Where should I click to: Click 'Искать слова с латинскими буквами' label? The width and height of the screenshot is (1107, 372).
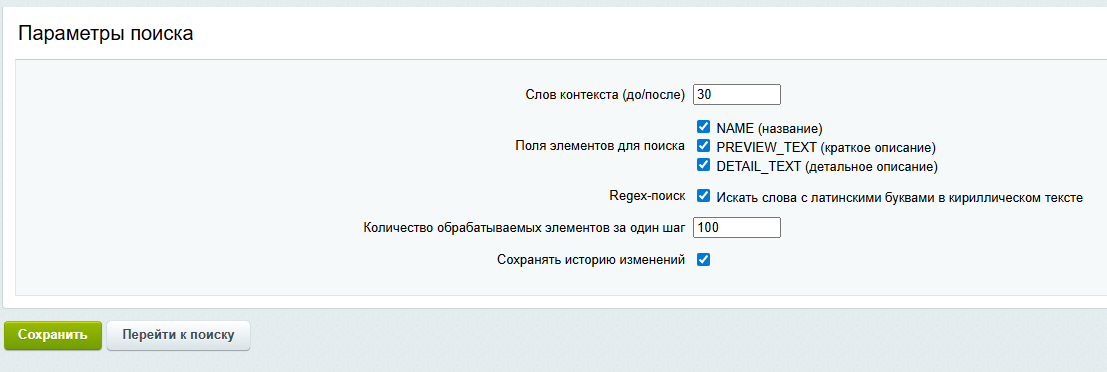(x=899, y=198)
